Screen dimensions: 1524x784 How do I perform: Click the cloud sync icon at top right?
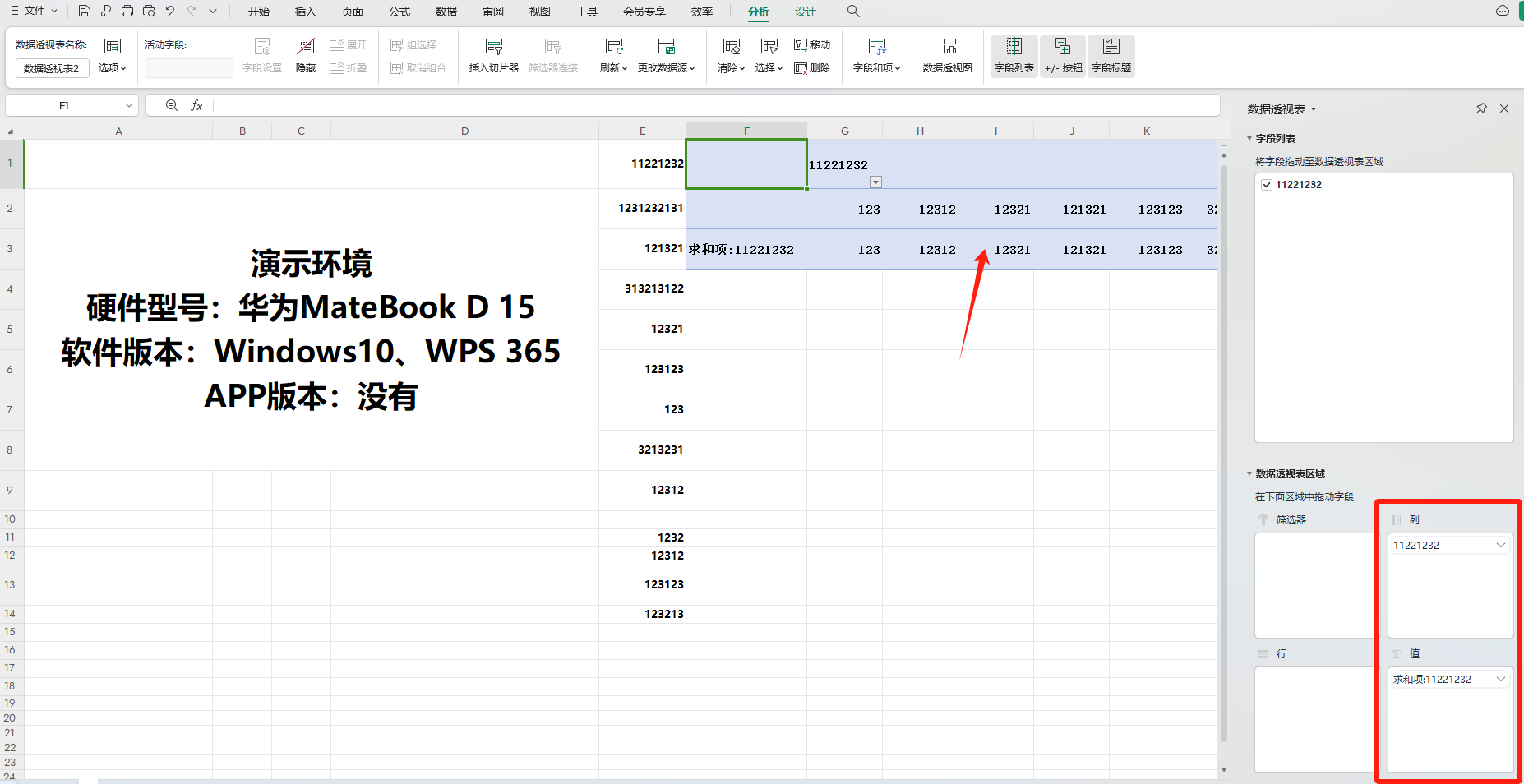pos(1502,11)
